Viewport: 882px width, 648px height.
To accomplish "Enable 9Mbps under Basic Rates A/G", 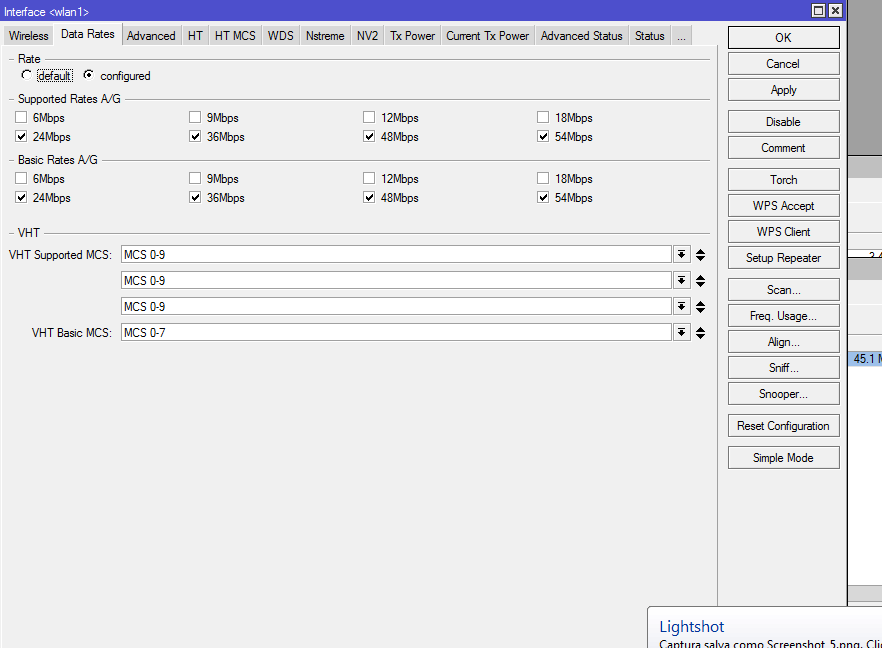I will [195, 178].
